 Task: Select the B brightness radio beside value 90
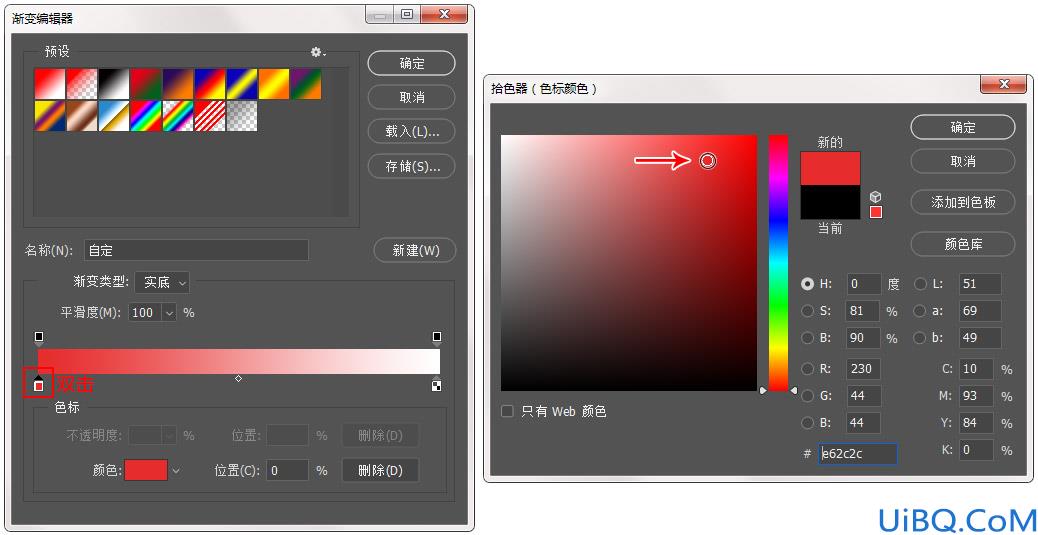point(808,338)
